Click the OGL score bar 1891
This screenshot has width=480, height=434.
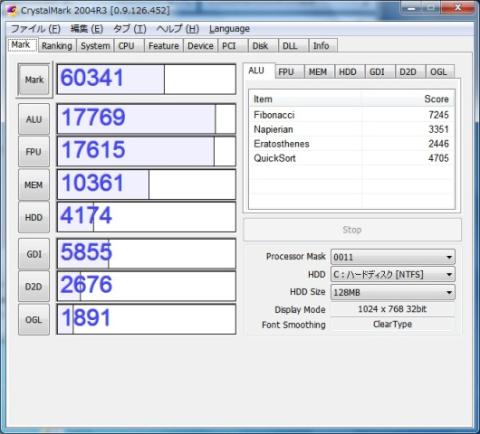tap(146, 319)
